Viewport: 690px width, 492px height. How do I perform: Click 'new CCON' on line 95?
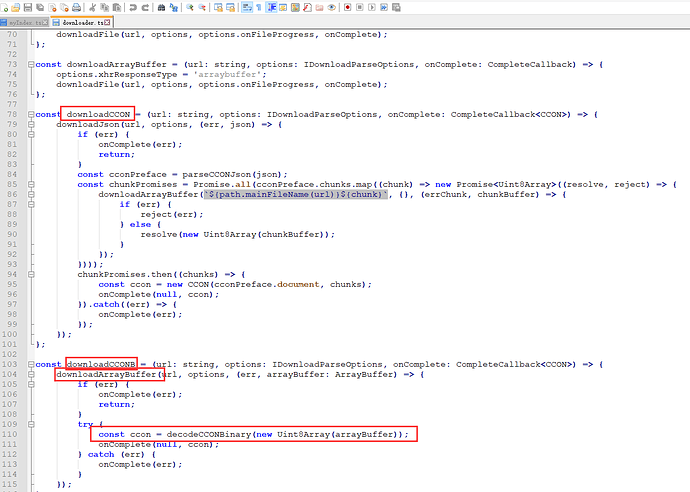click(188, 284)
